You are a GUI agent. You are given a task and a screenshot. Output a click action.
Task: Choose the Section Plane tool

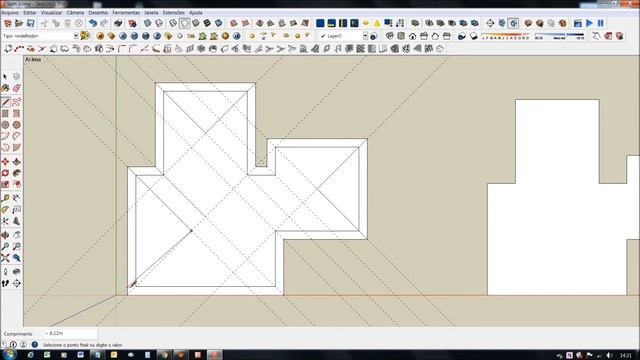click(16, 283)
